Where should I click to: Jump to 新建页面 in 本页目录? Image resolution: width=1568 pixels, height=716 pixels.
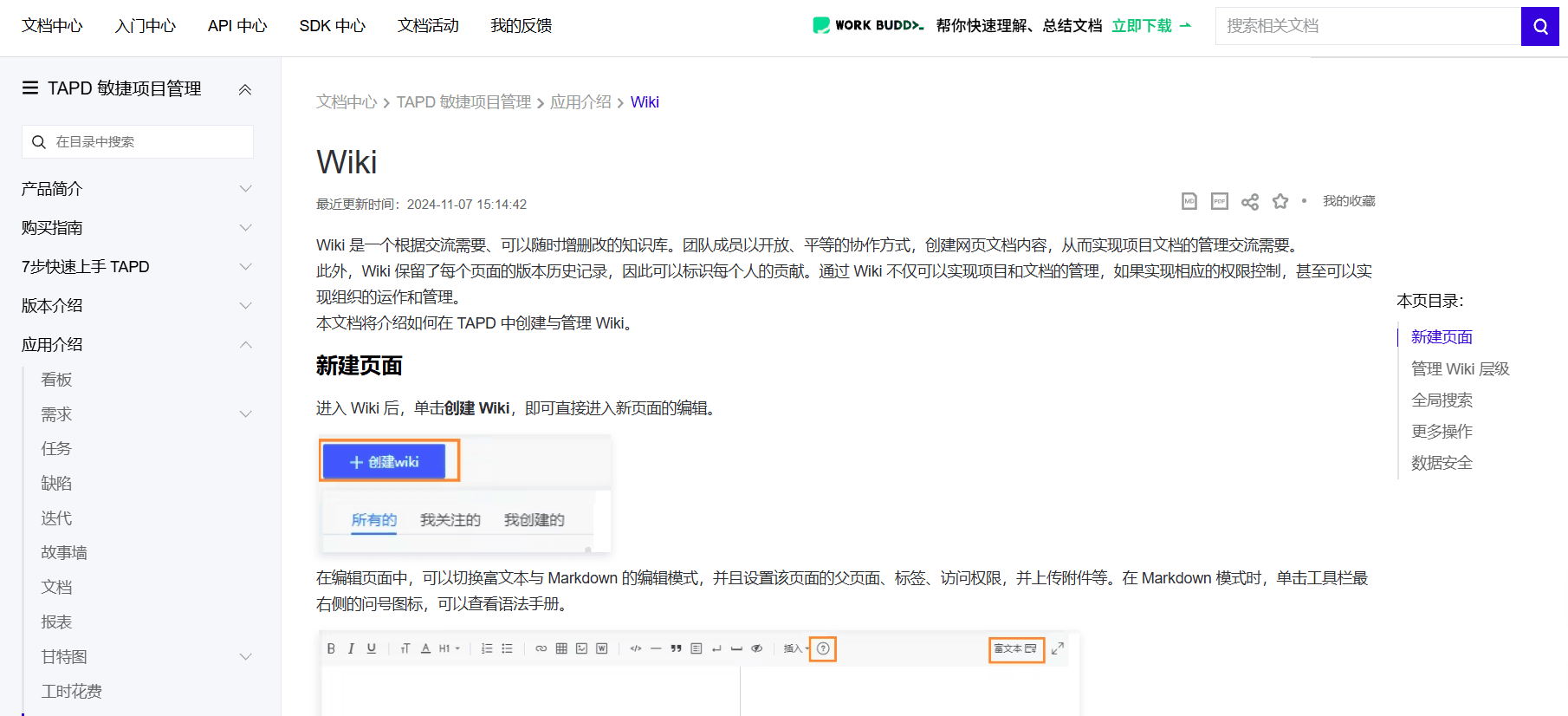pyautogui.click(x=1442, y=337)
